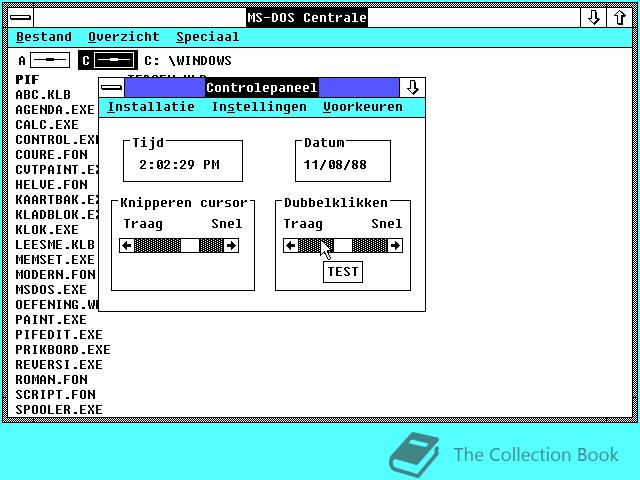Open the Speciaal menu

[207, 37]
